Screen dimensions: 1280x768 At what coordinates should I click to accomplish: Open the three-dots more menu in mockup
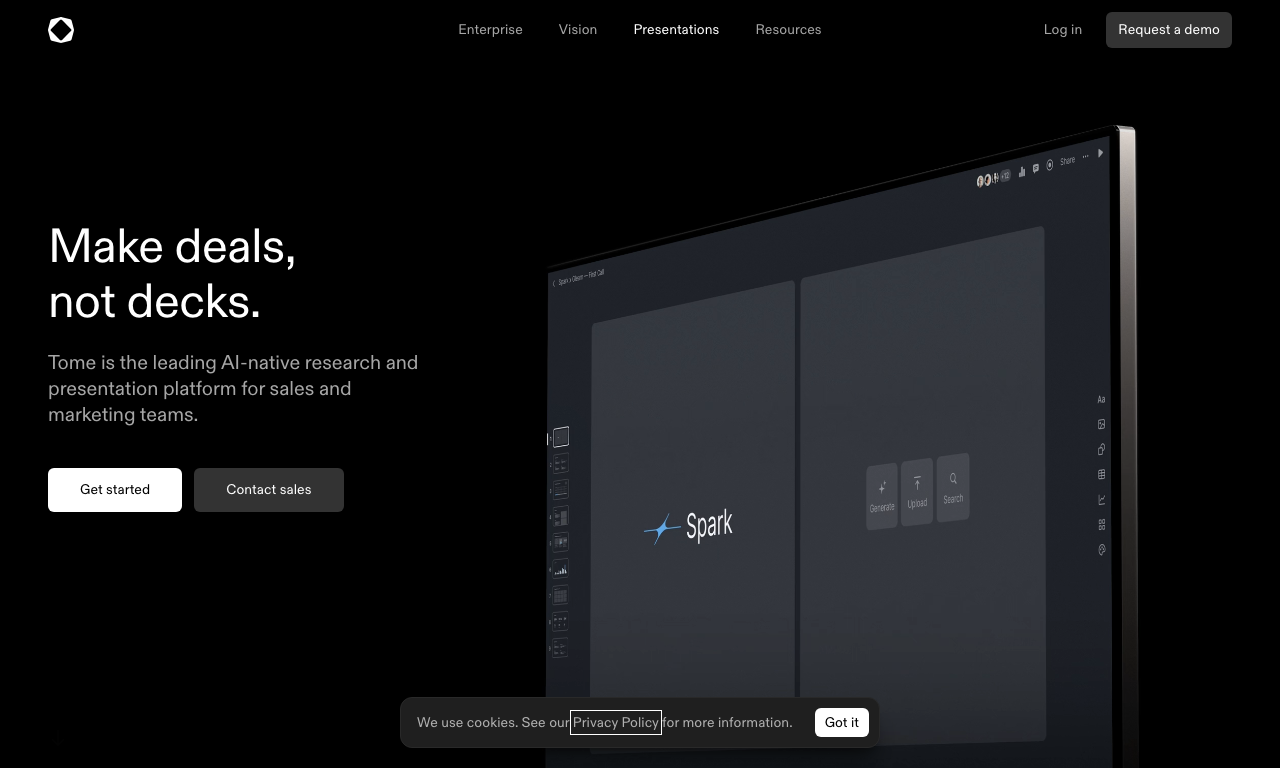click(x=1086, y=157)
